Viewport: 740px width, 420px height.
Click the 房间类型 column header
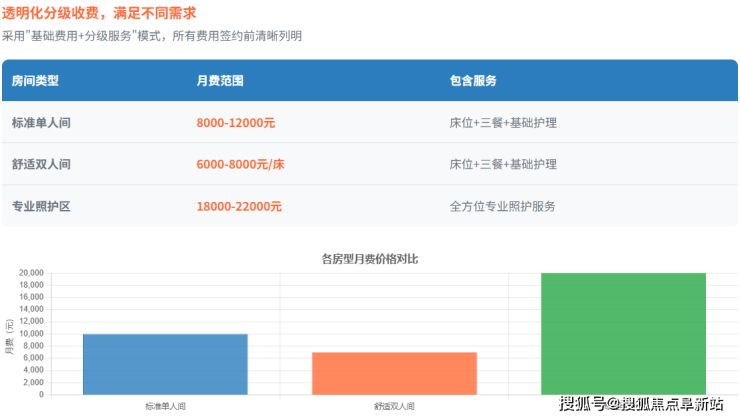pyautogui.click(x=35, y=81)
